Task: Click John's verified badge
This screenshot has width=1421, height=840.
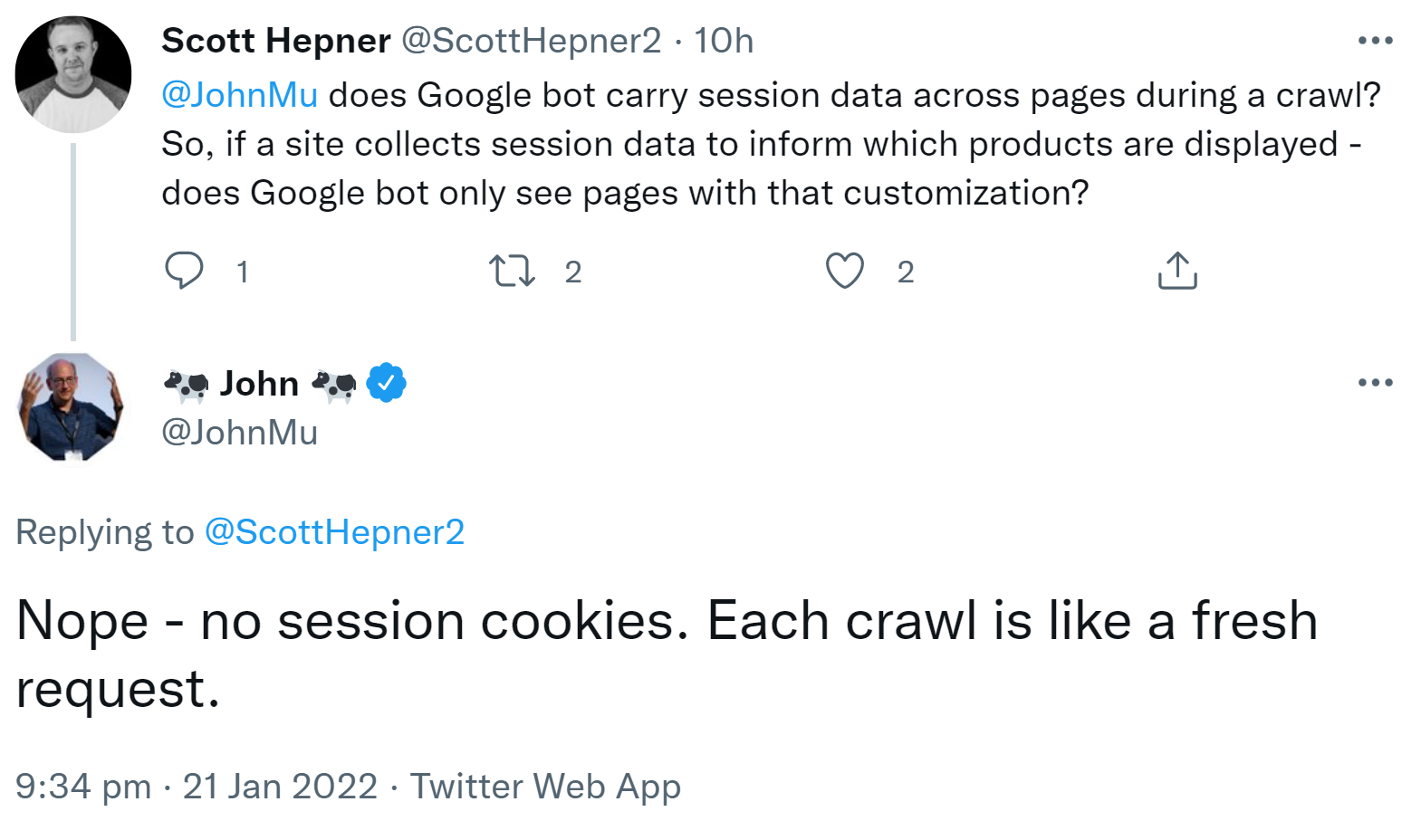Action: (x=386, y=382)
